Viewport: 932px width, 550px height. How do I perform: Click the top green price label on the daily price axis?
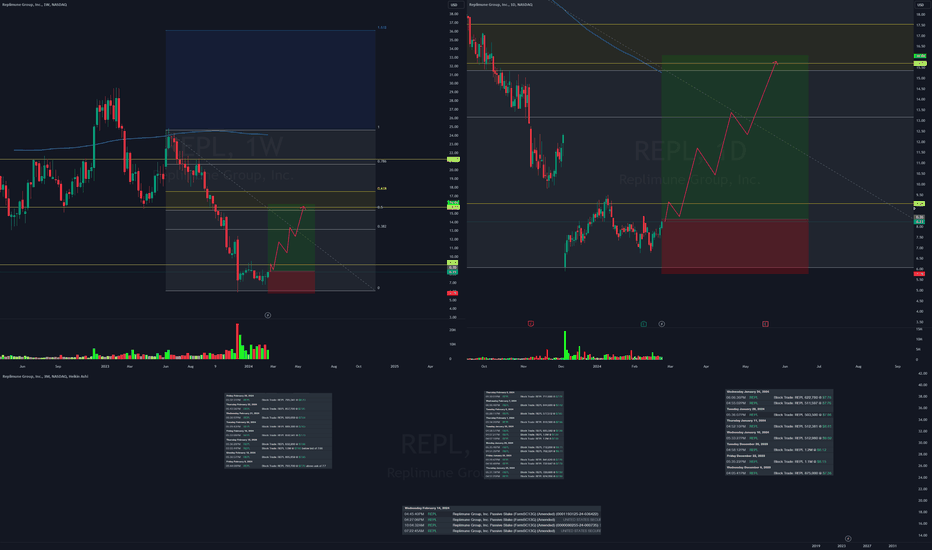point(920,56)
